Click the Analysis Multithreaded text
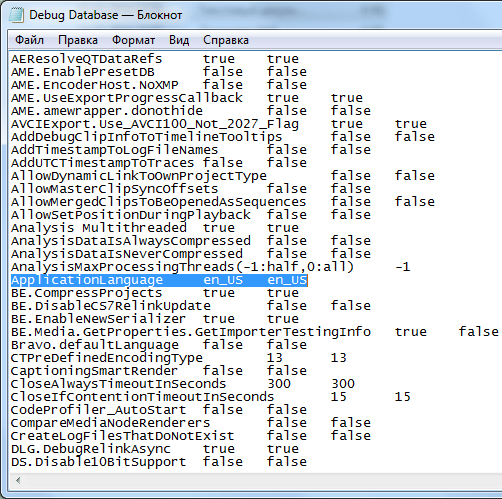Image resolution: width=502 pixels, height=499 pixels. coord(99,228)
